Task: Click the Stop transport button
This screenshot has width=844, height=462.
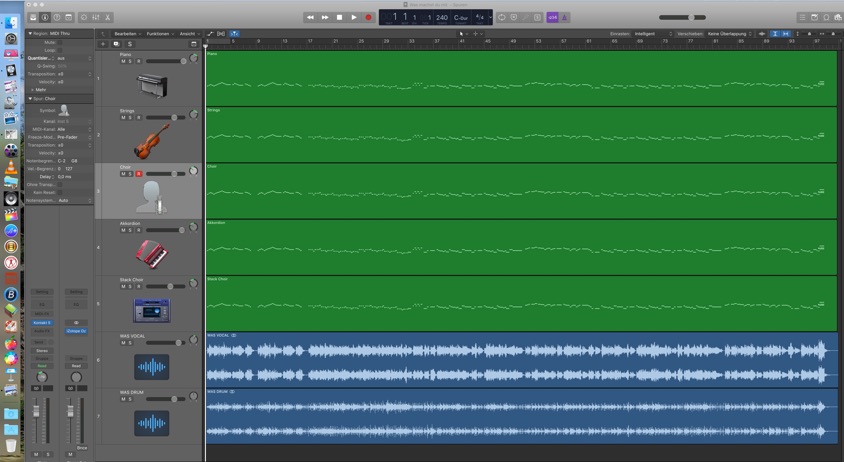Action: click(339, 17)
